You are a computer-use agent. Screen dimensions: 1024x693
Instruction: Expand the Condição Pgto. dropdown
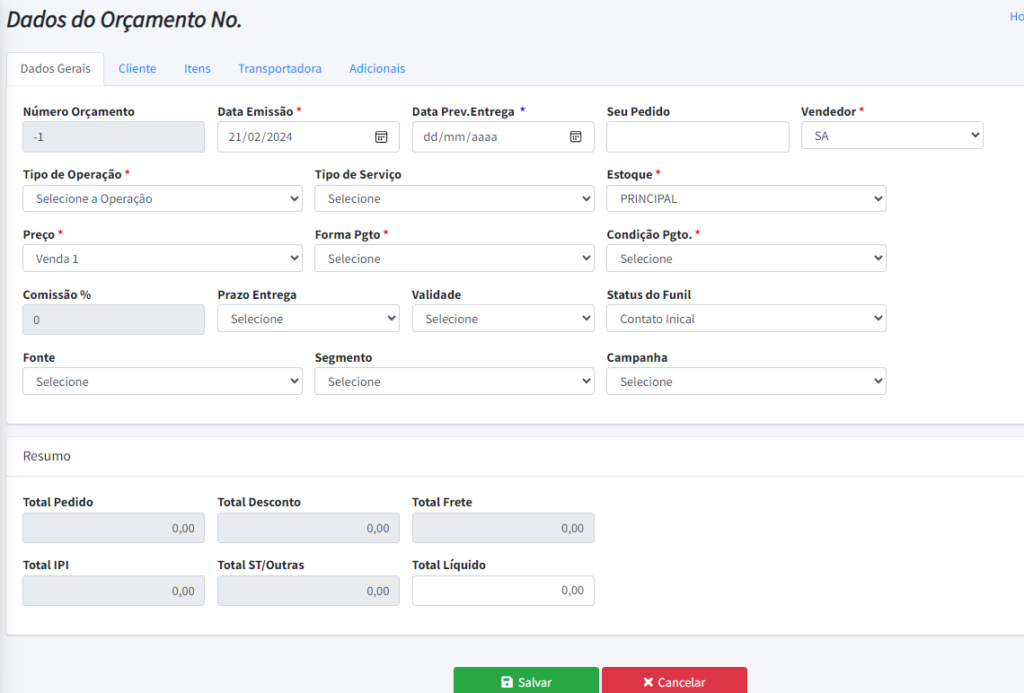tap(746, 259)
